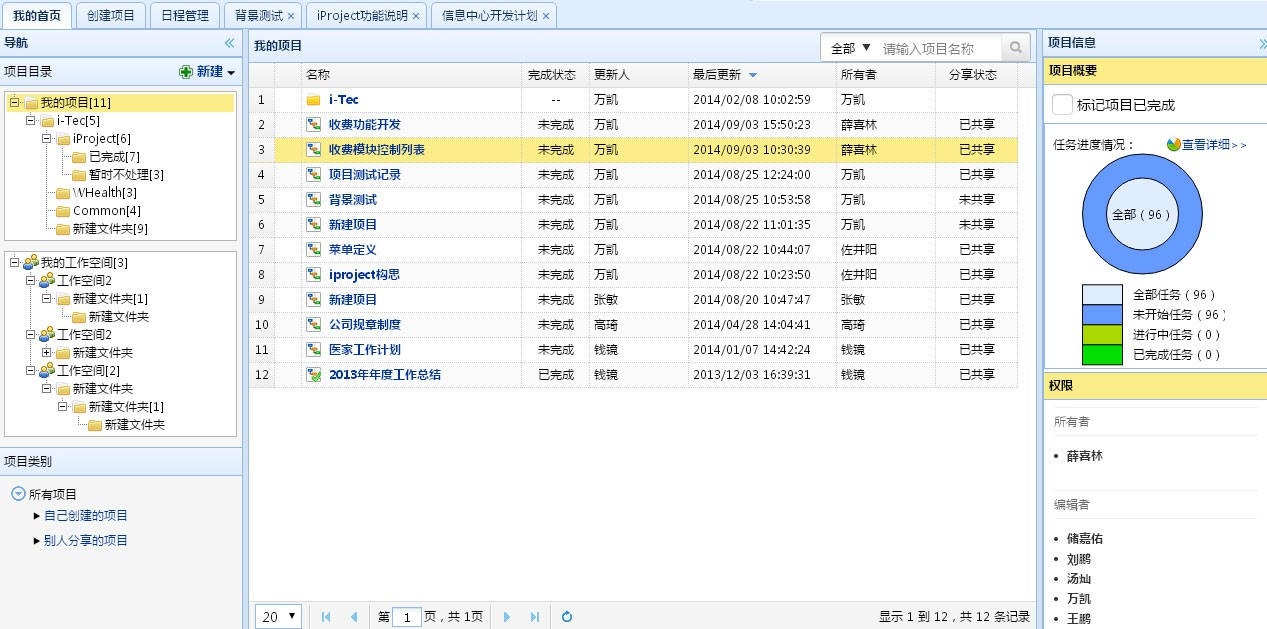
Task: Click the i-Tec folder icon in project list
Action: click(x=314, y=100)
